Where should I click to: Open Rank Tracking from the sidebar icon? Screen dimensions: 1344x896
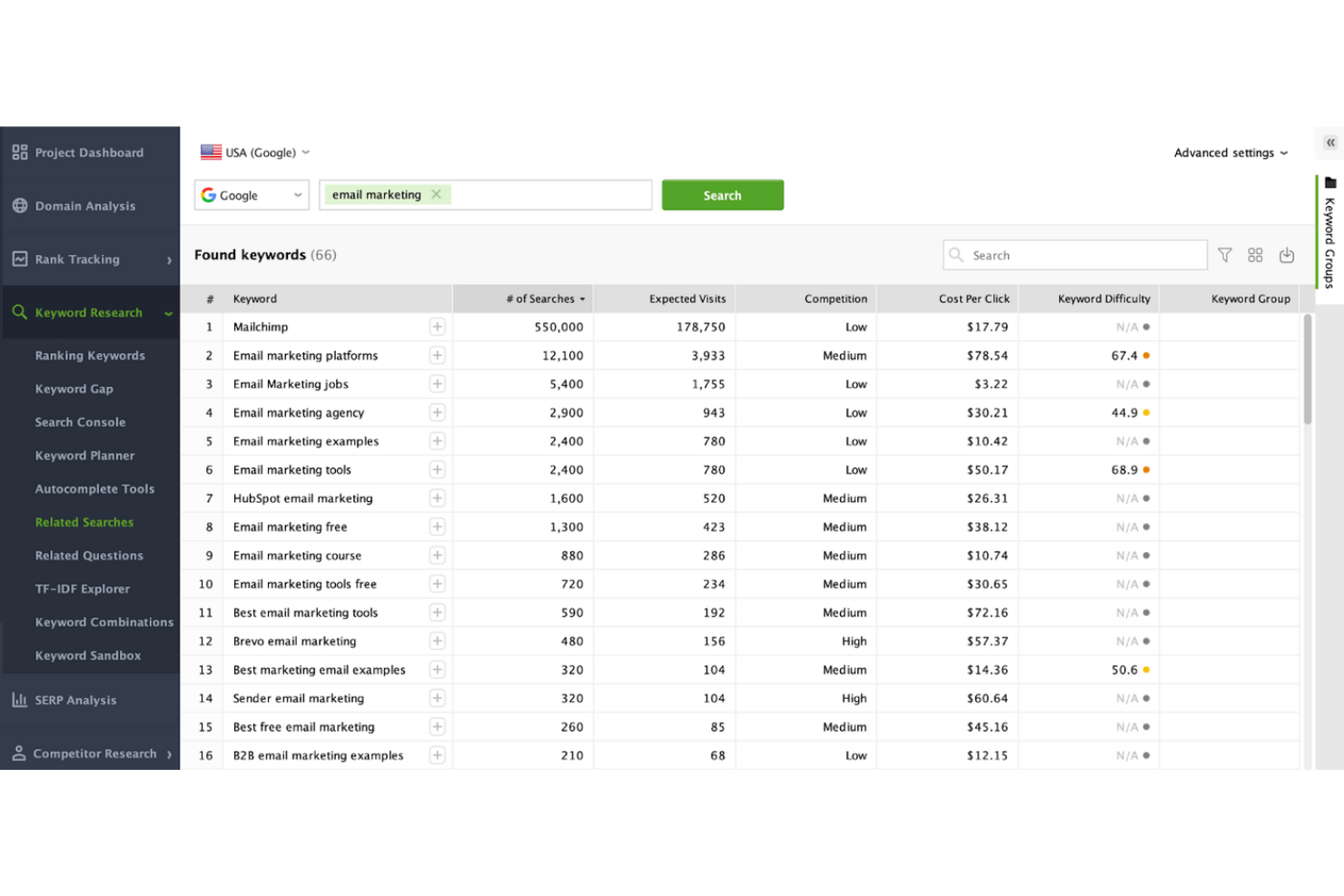[x=20, y=259]
